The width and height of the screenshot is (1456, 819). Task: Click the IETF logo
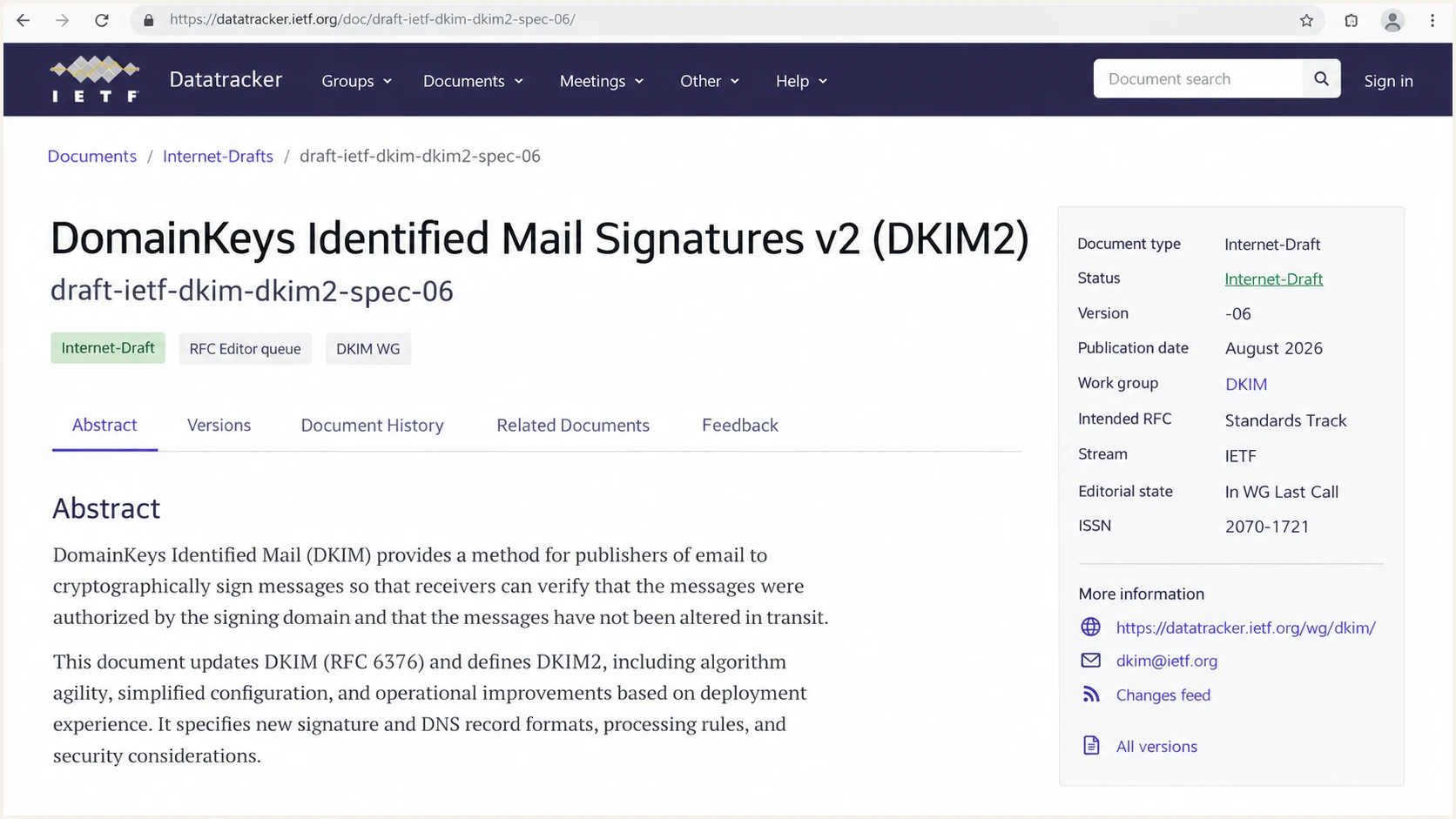click(x=94, y=79)
